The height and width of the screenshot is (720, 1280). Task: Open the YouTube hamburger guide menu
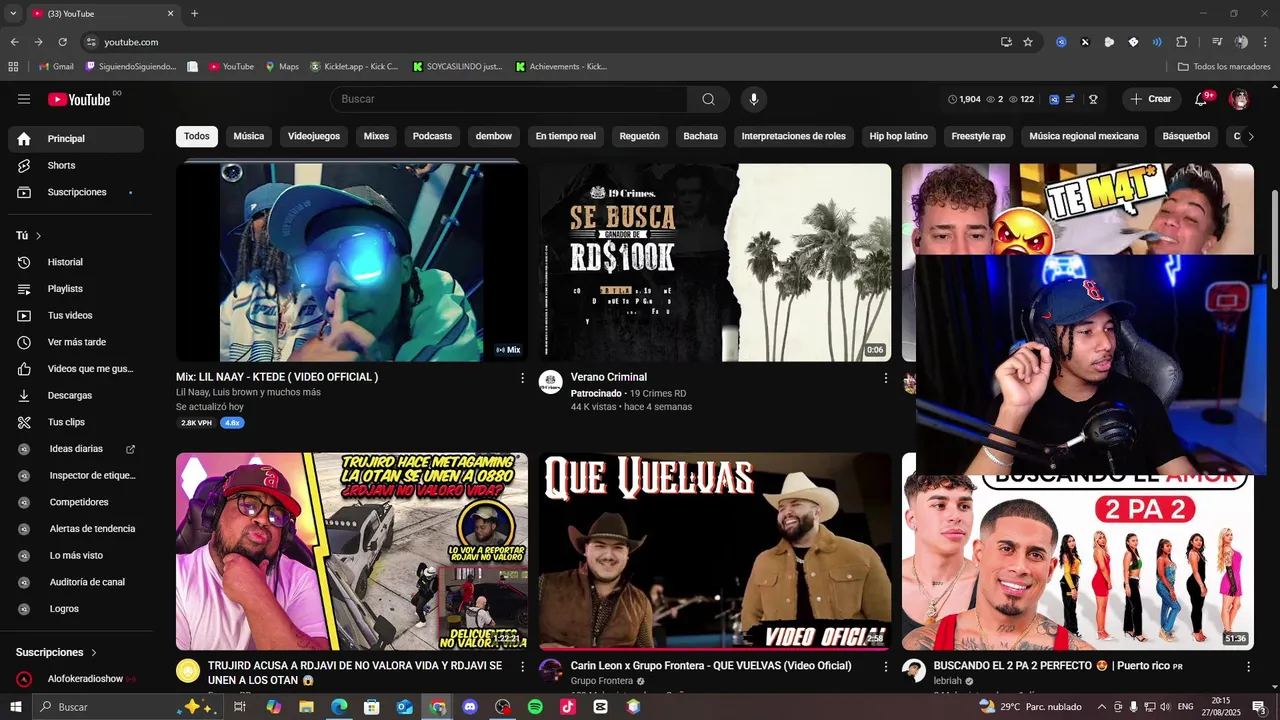pos(24,99)
